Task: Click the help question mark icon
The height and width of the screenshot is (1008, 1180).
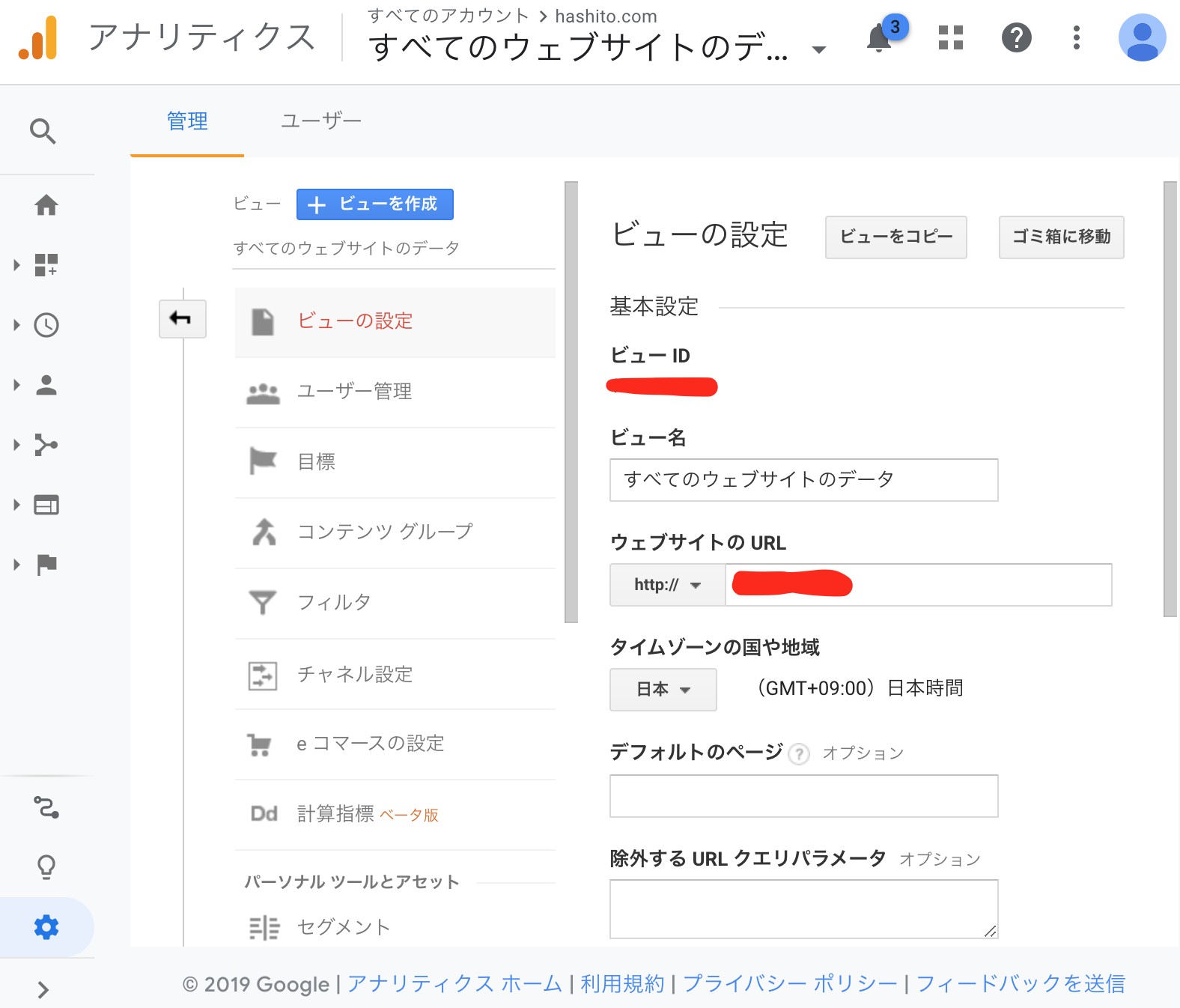Action: [x=1016, y=37]
